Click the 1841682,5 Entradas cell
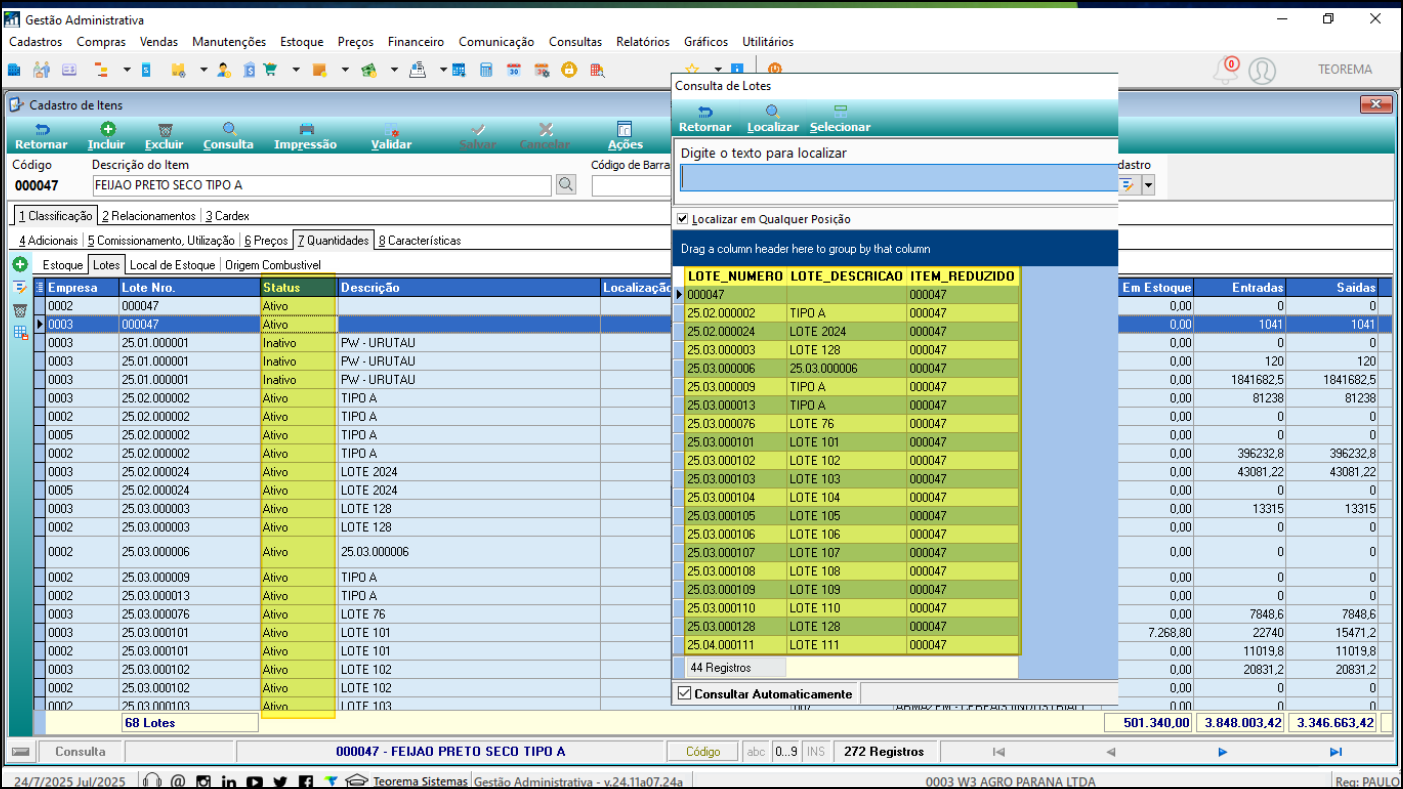The width and height of the screenshot is (1403, 789). (x=1241, y=379)
